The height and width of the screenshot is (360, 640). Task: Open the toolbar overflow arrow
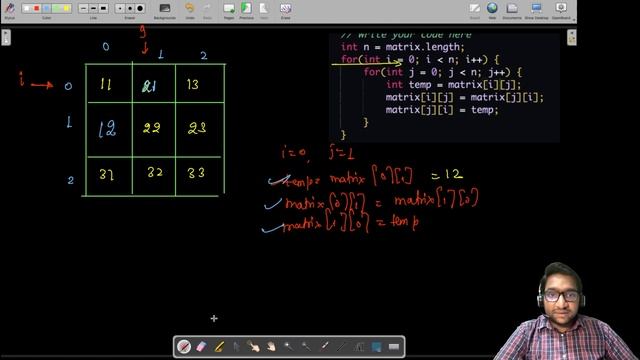574,20
